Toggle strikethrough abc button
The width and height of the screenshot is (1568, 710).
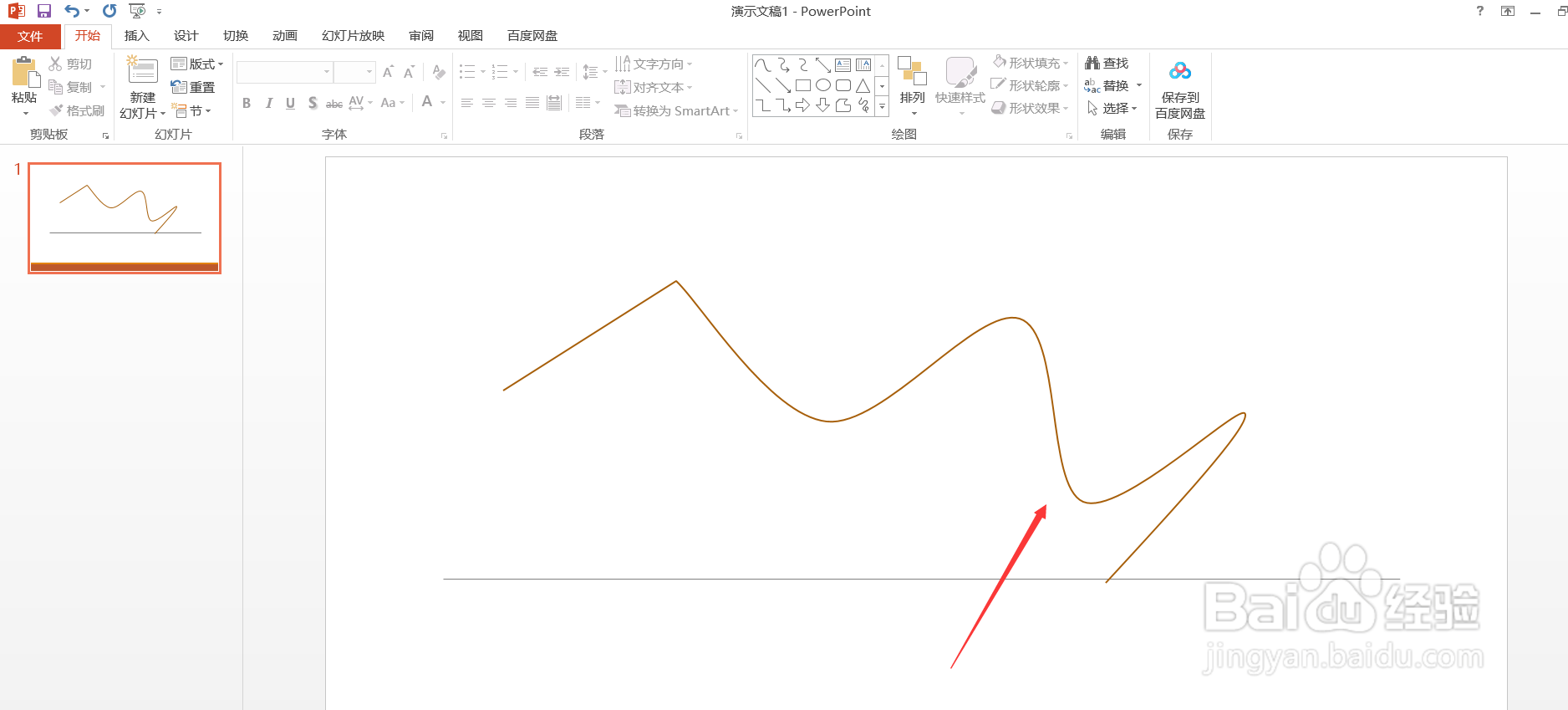pyautogui.click(x=334, y=103)
